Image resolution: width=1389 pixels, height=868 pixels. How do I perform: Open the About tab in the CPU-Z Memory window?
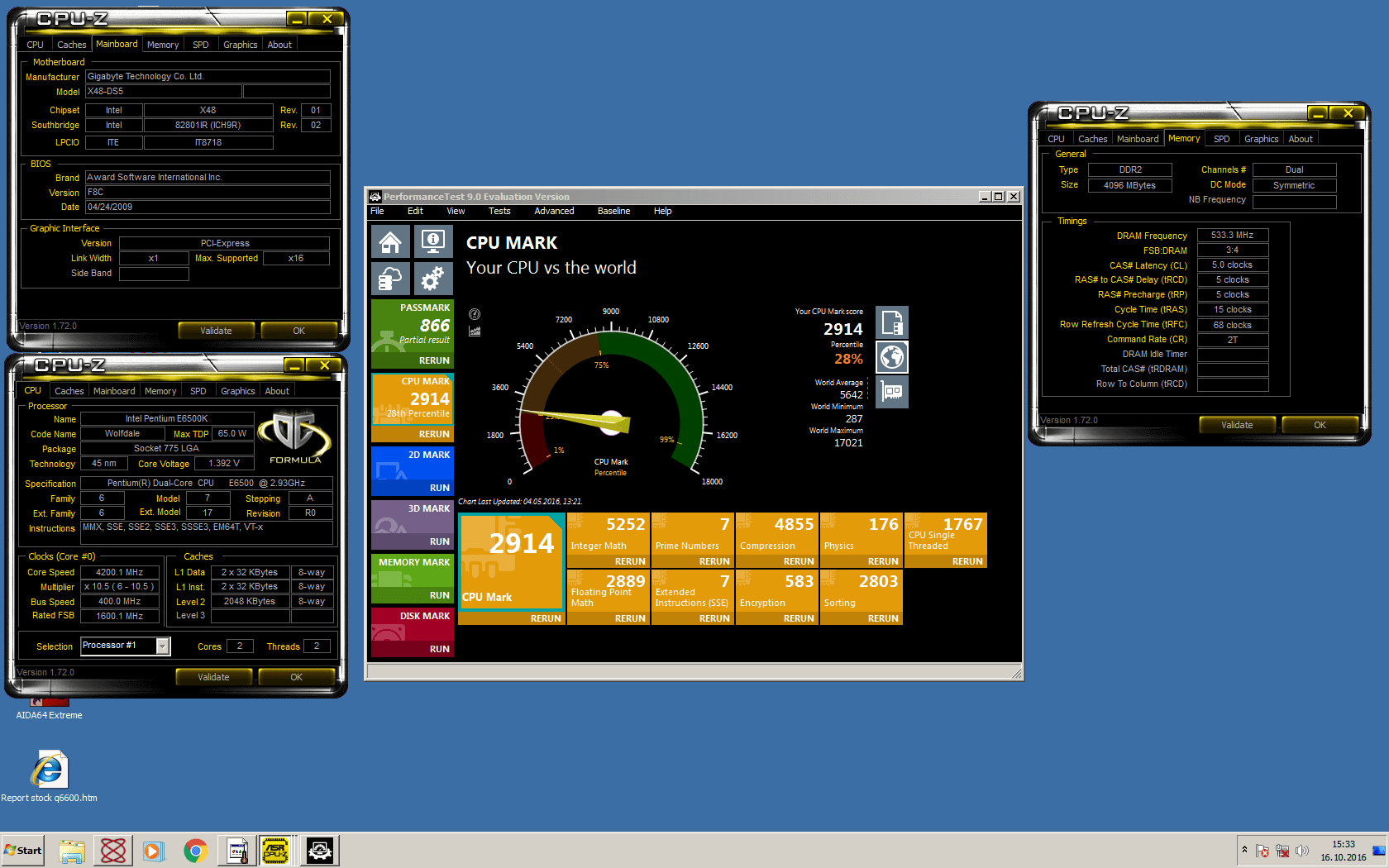(x=1301, y=139)
